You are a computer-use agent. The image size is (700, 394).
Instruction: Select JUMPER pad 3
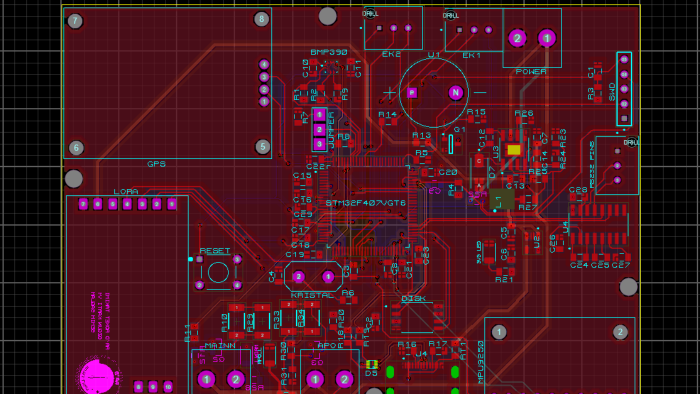(319, 144)
